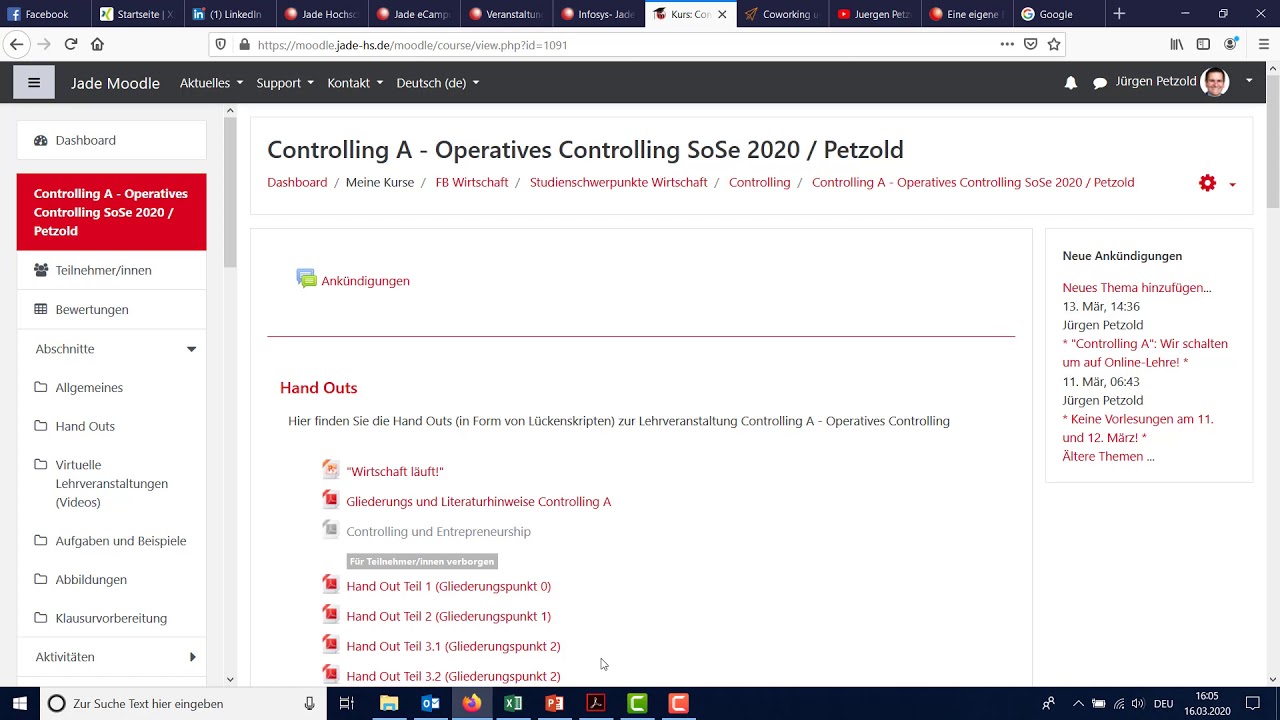Click the "Wirtschaft läuft!" presentation file icon
1280x720 pixels.
pyautogui.click(x=330, y=469)
